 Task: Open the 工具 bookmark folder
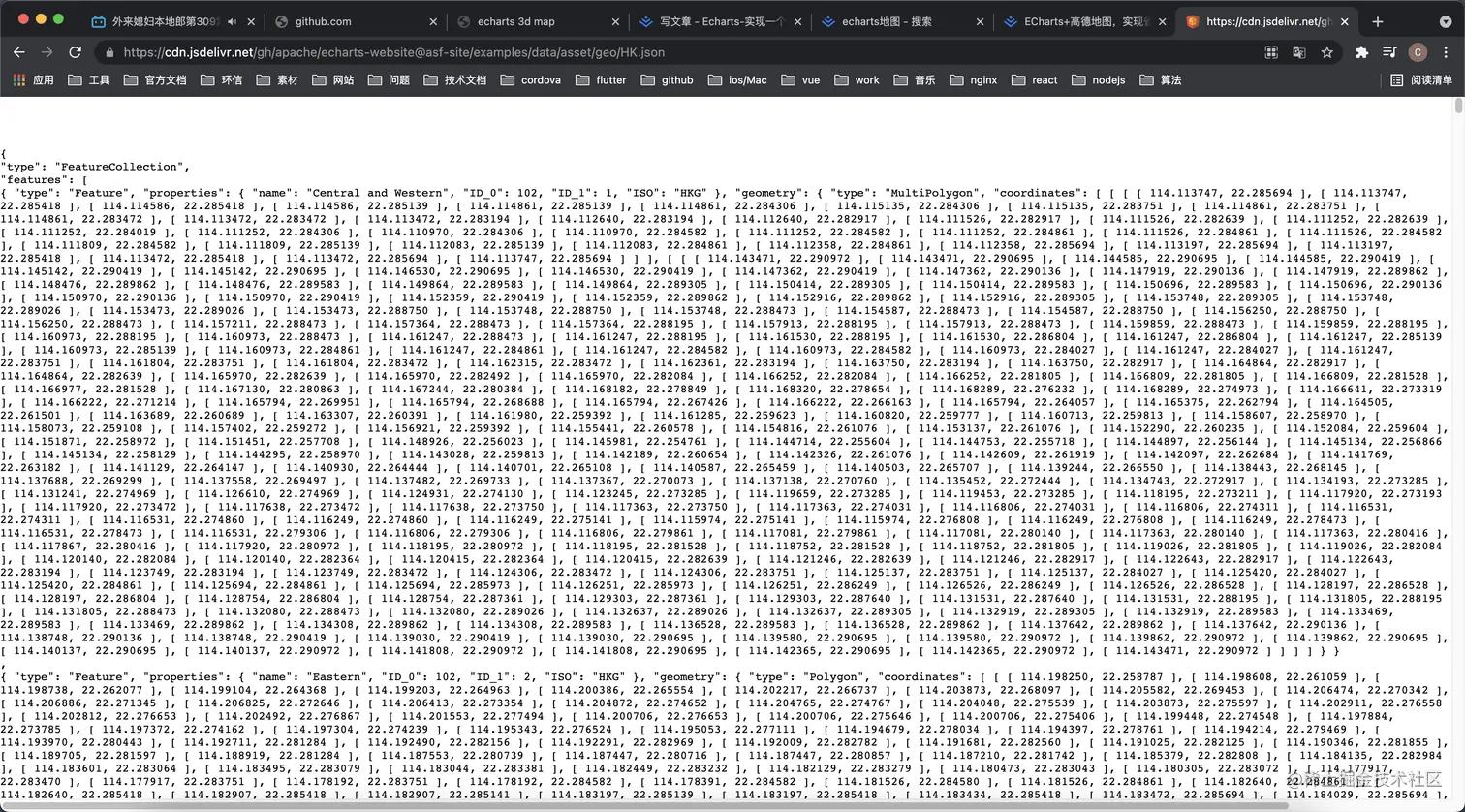89,80
